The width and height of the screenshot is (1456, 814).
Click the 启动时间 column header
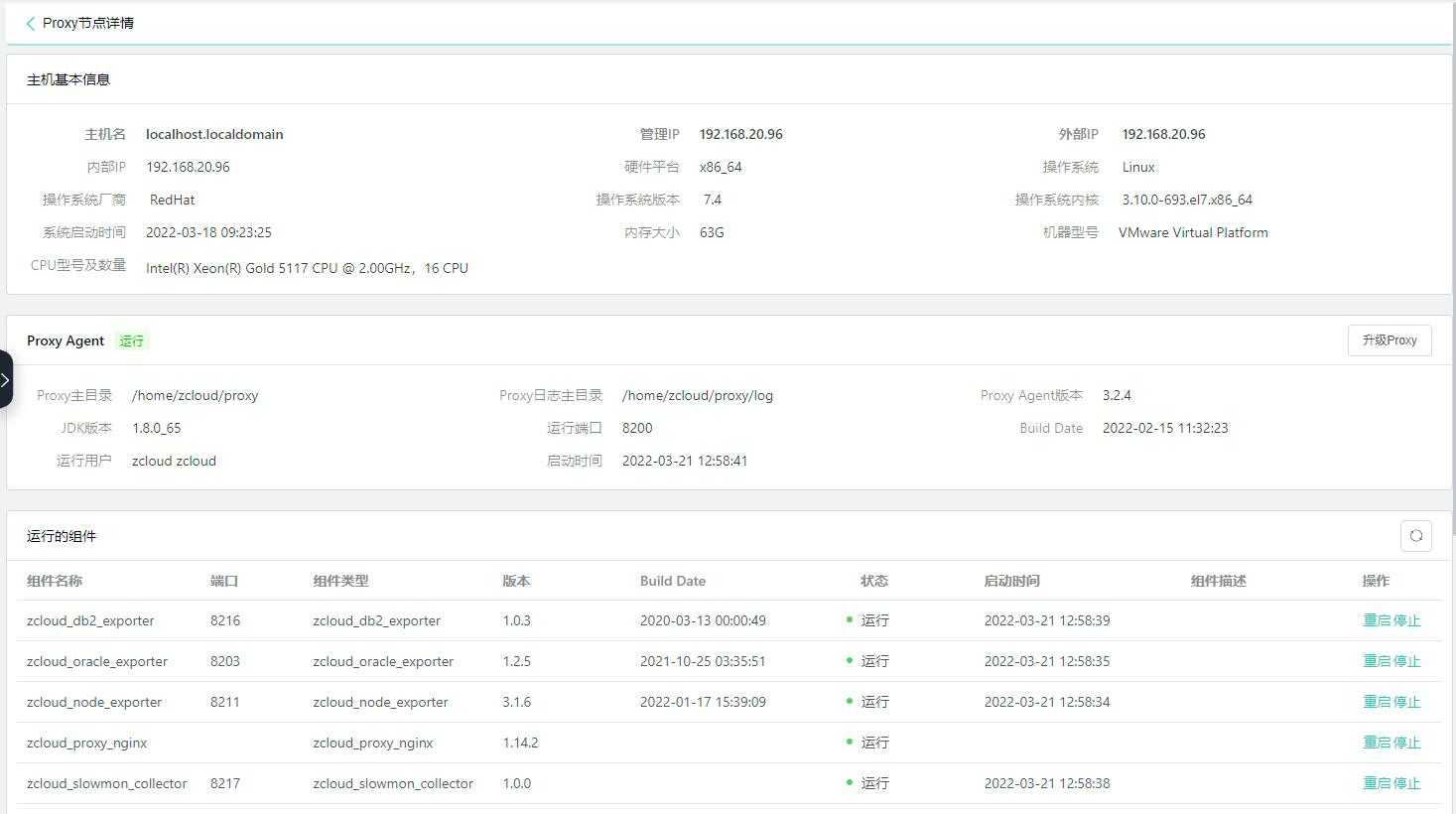tap(1011, 581)
